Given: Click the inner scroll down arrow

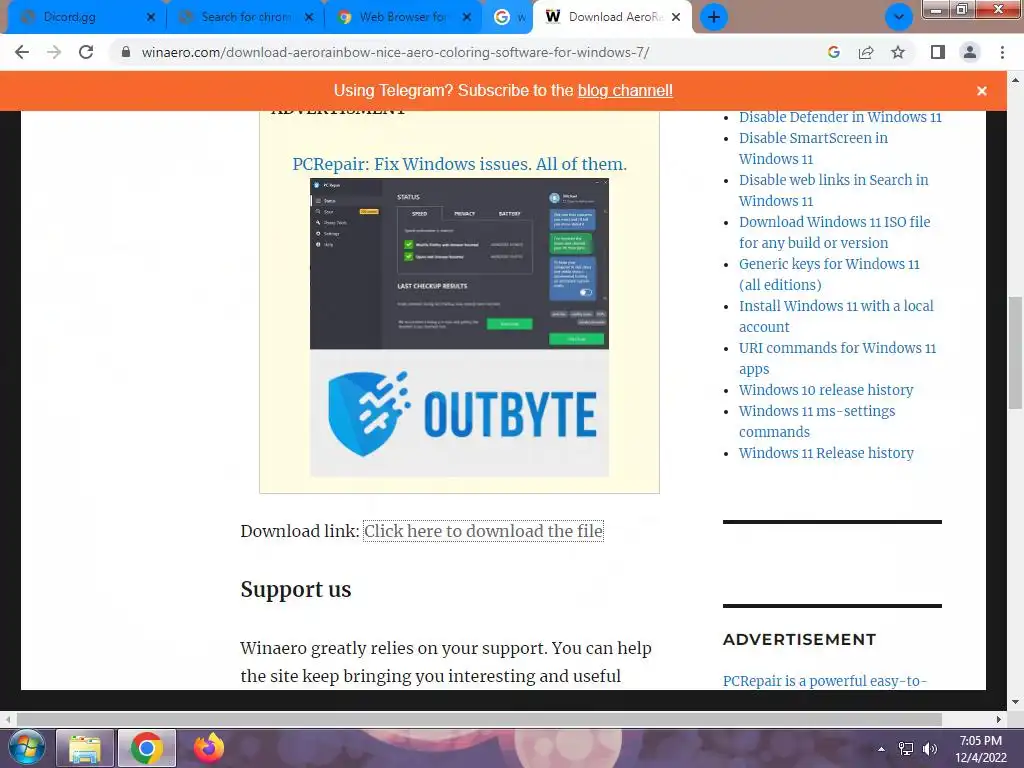Looking at the screenshot, I should [1015, 702].
